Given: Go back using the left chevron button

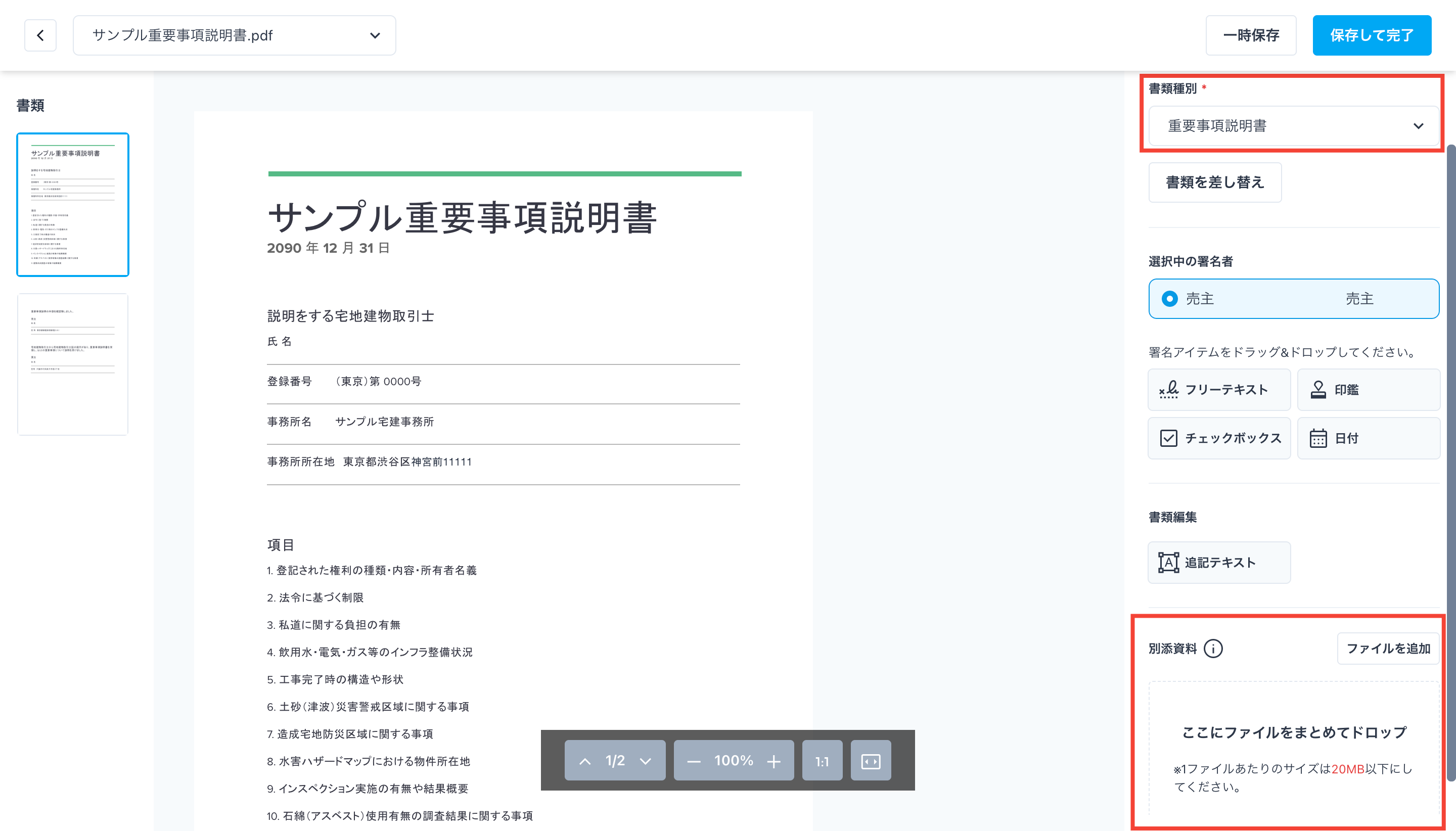Looking at the screenshot, I should point(40,35).
